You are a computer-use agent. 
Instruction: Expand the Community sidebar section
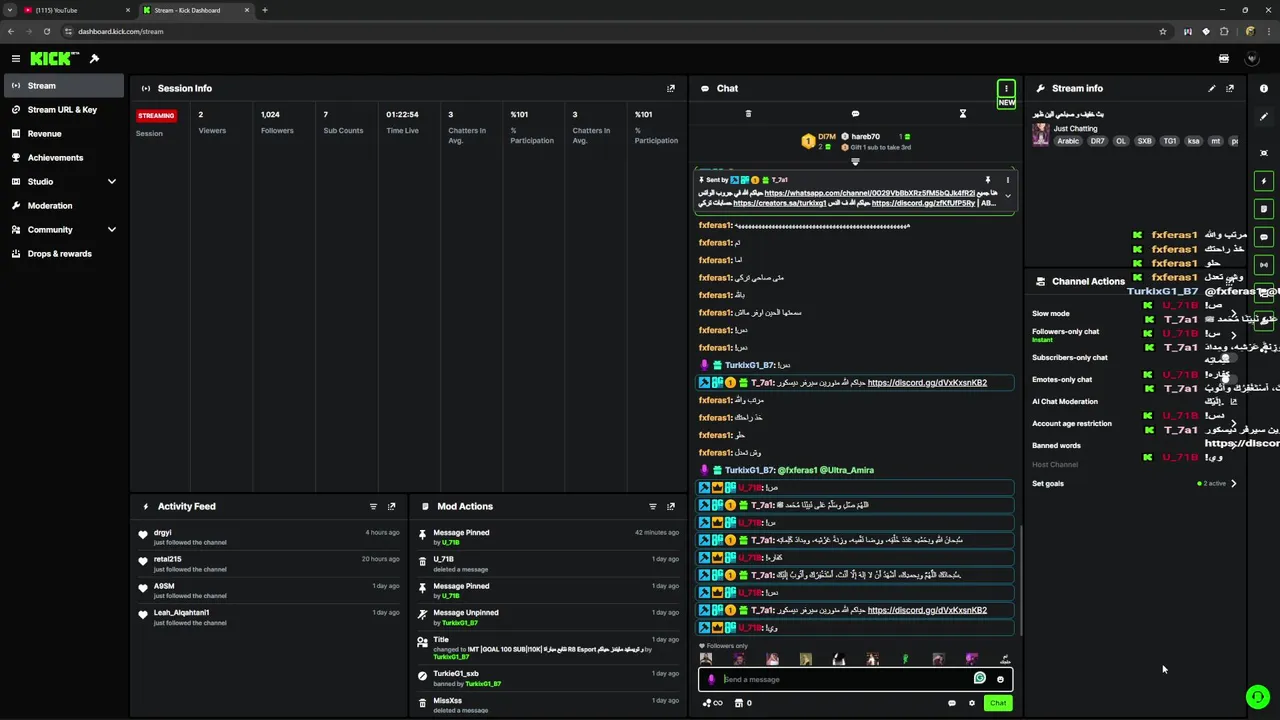tap(111, 229)
